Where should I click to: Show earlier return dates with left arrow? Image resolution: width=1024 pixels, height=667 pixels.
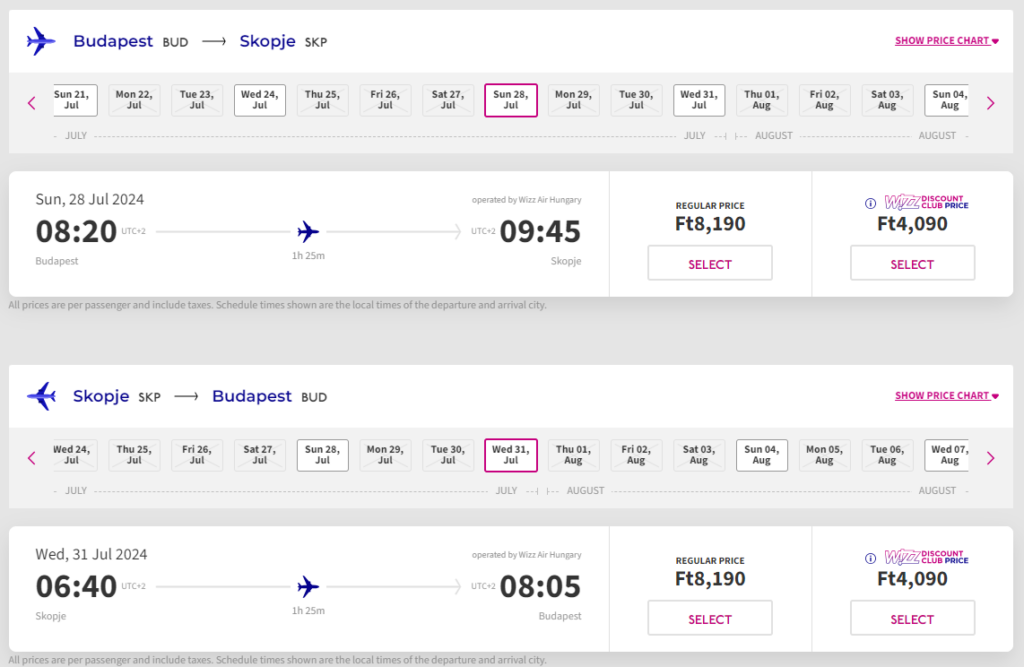tap(31, 458)
